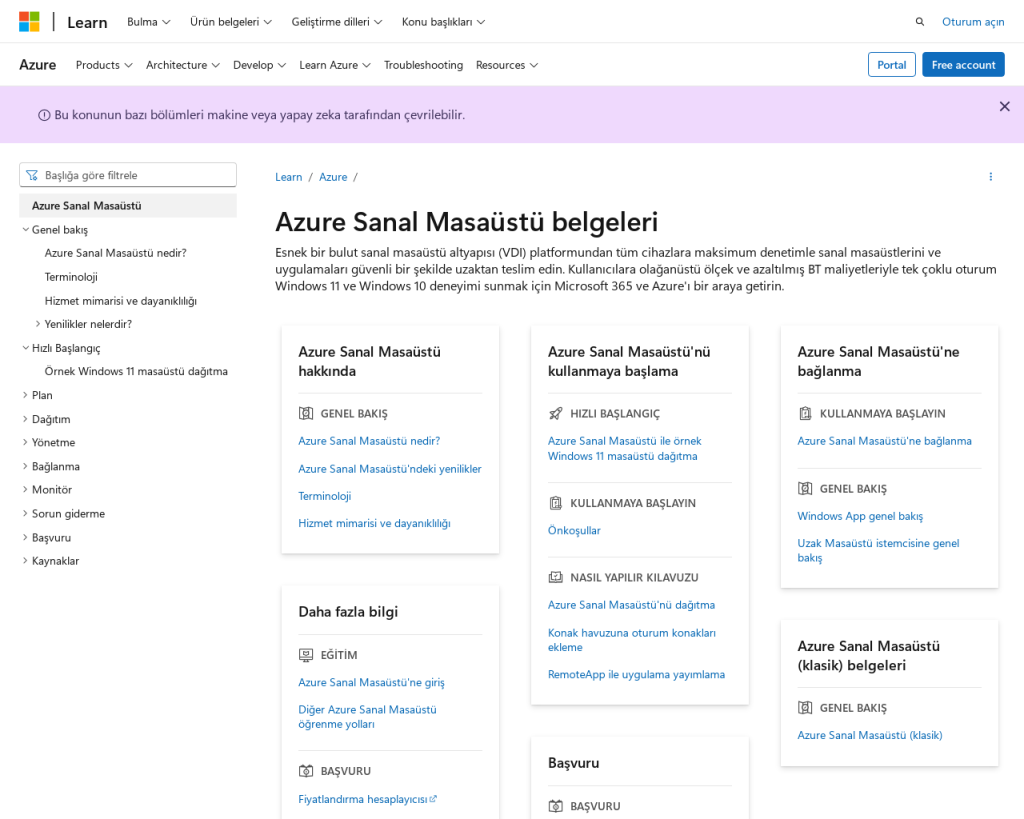This screenshot has height=819, width=1024.
Task: Expand the Dağıtım section
Action: [x=46, y=419]
